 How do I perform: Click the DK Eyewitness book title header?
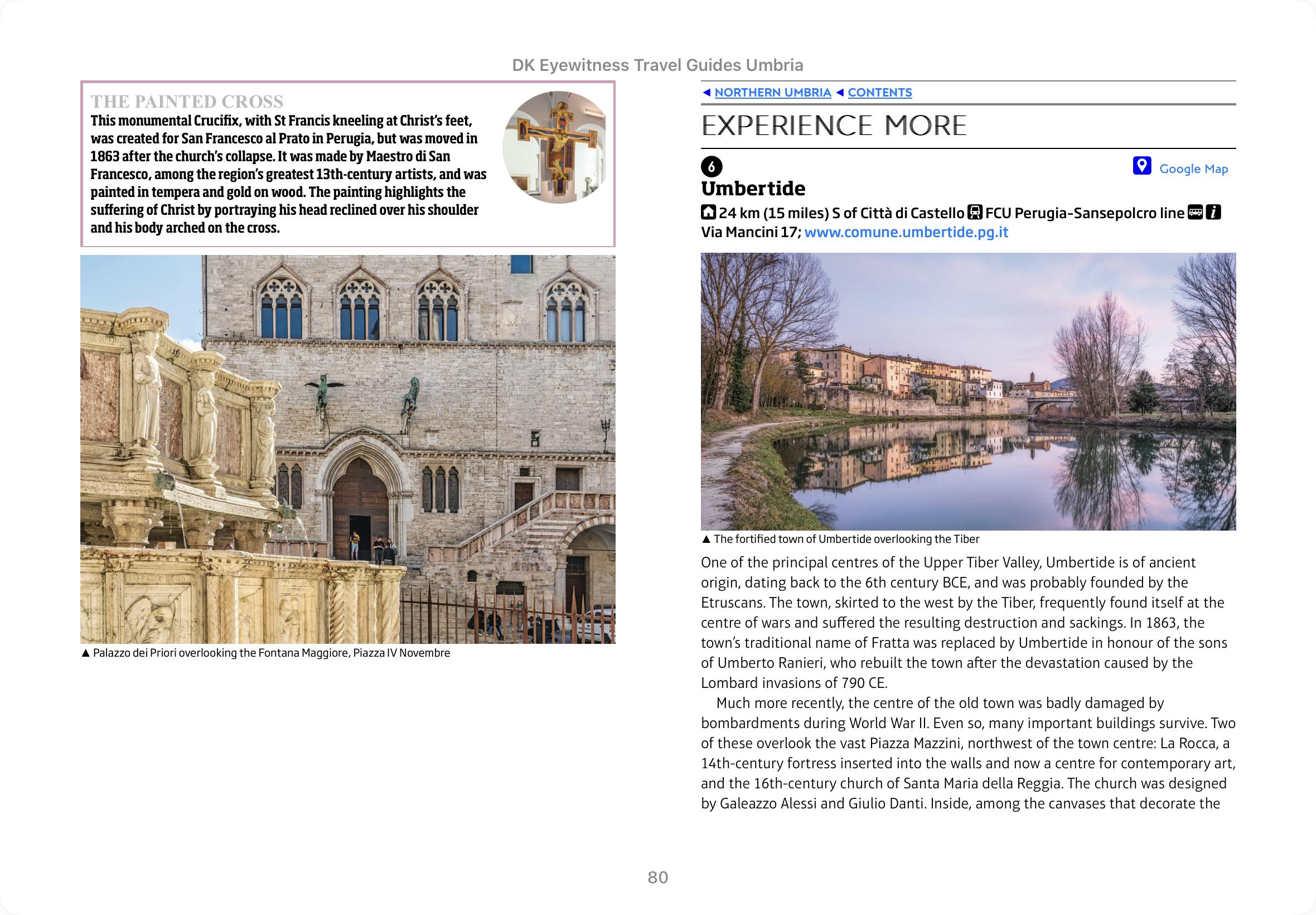(x=657, y=65)
